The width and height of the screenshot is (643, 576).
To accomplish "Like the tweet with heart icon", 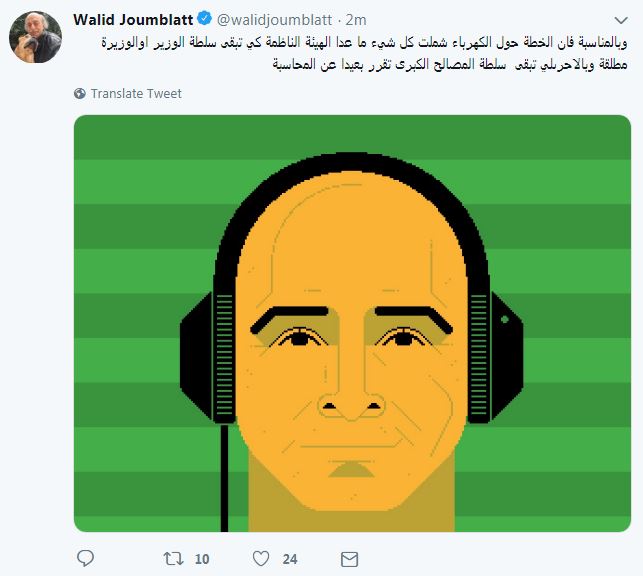I will pyautogui.click(x=261, y=558).
